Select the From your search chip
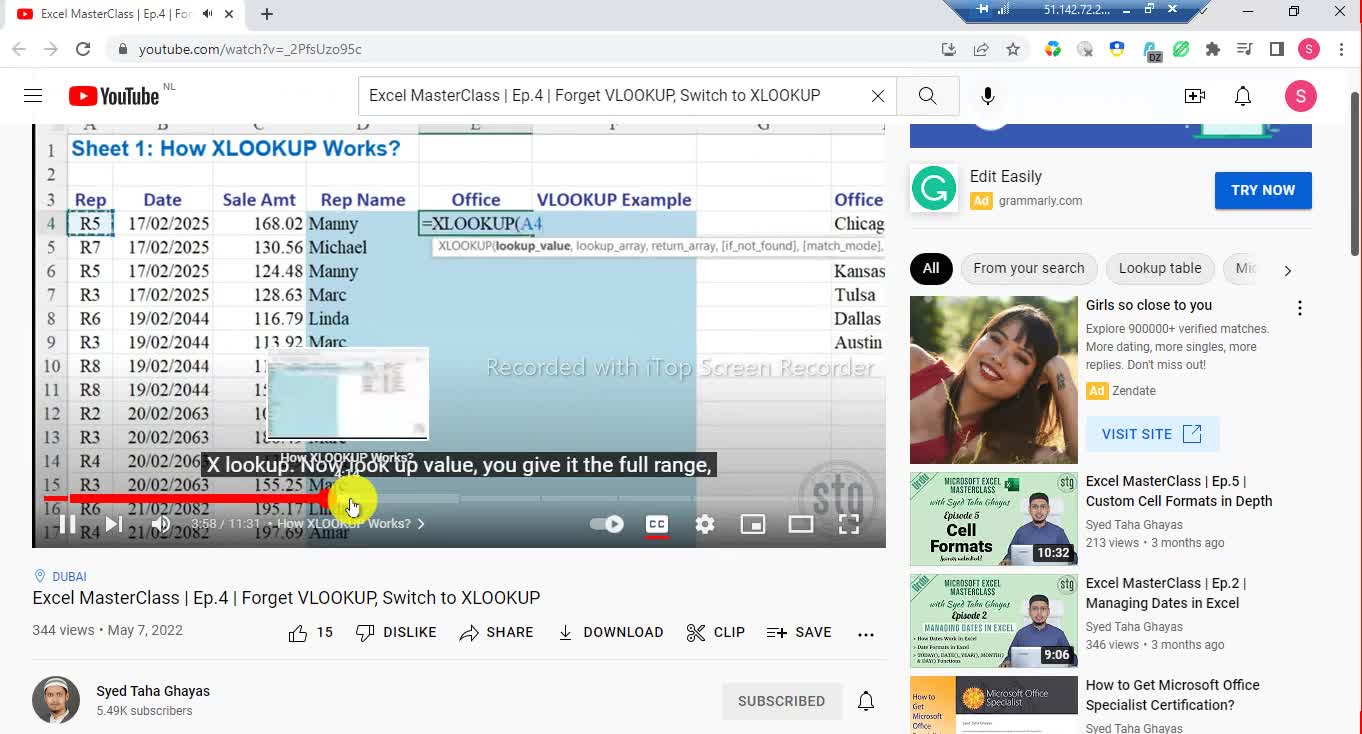Screen dimensions: 1362x734 1028,269
